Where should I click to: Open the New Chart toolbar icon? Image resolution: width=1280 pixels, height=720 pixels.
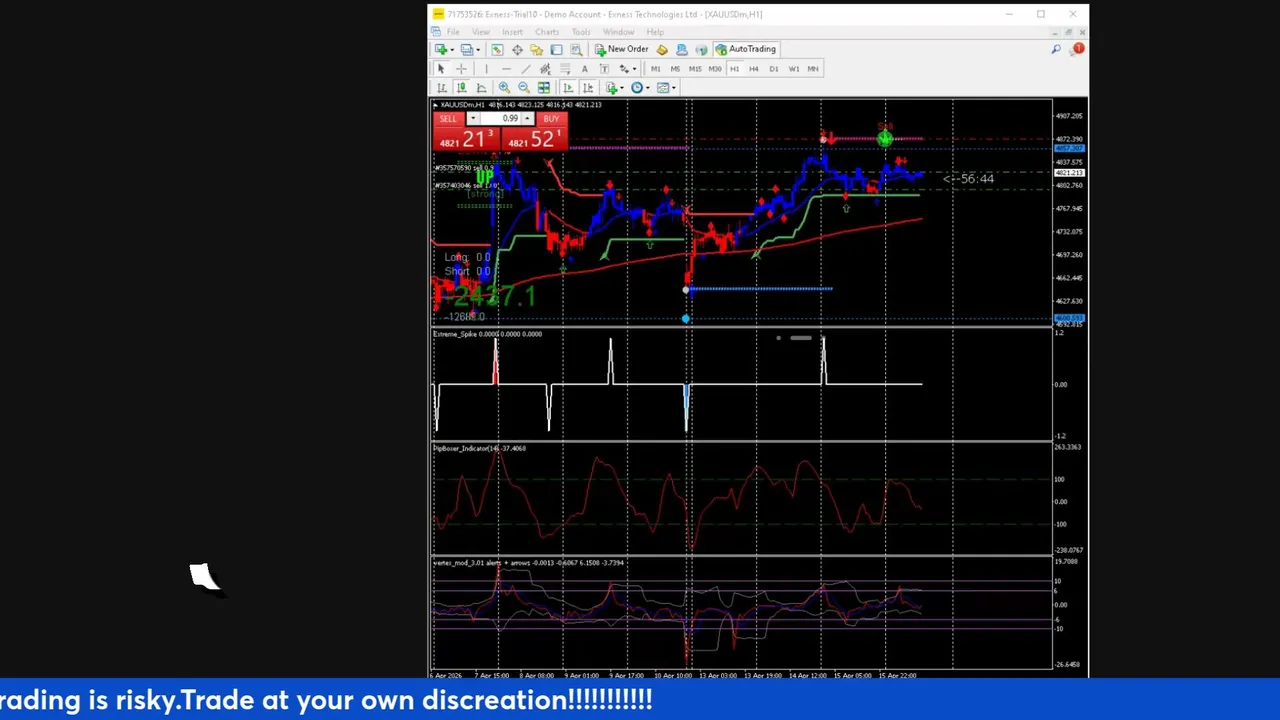tap(441, 49)
